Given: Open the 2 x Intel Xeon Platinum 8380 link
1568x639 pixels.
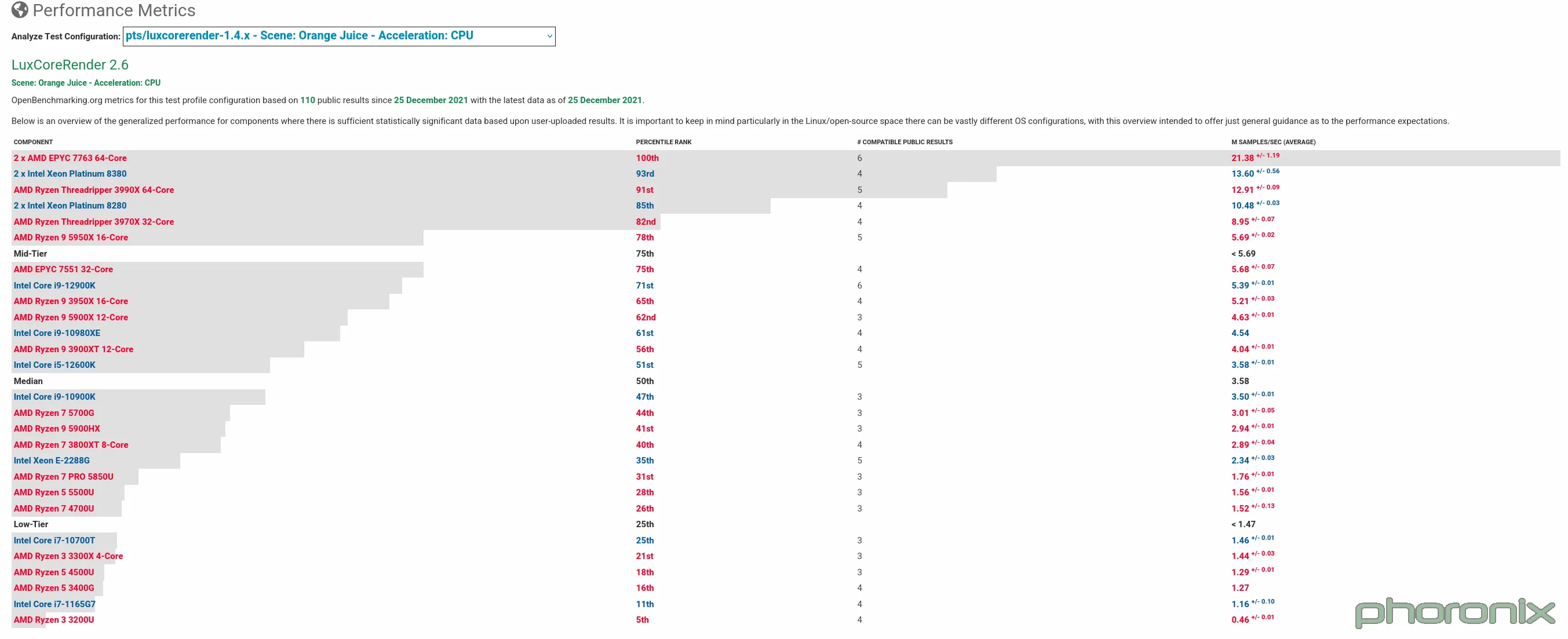Looking at the screenshot, I should pyautogui.click(x=70, y=174).
